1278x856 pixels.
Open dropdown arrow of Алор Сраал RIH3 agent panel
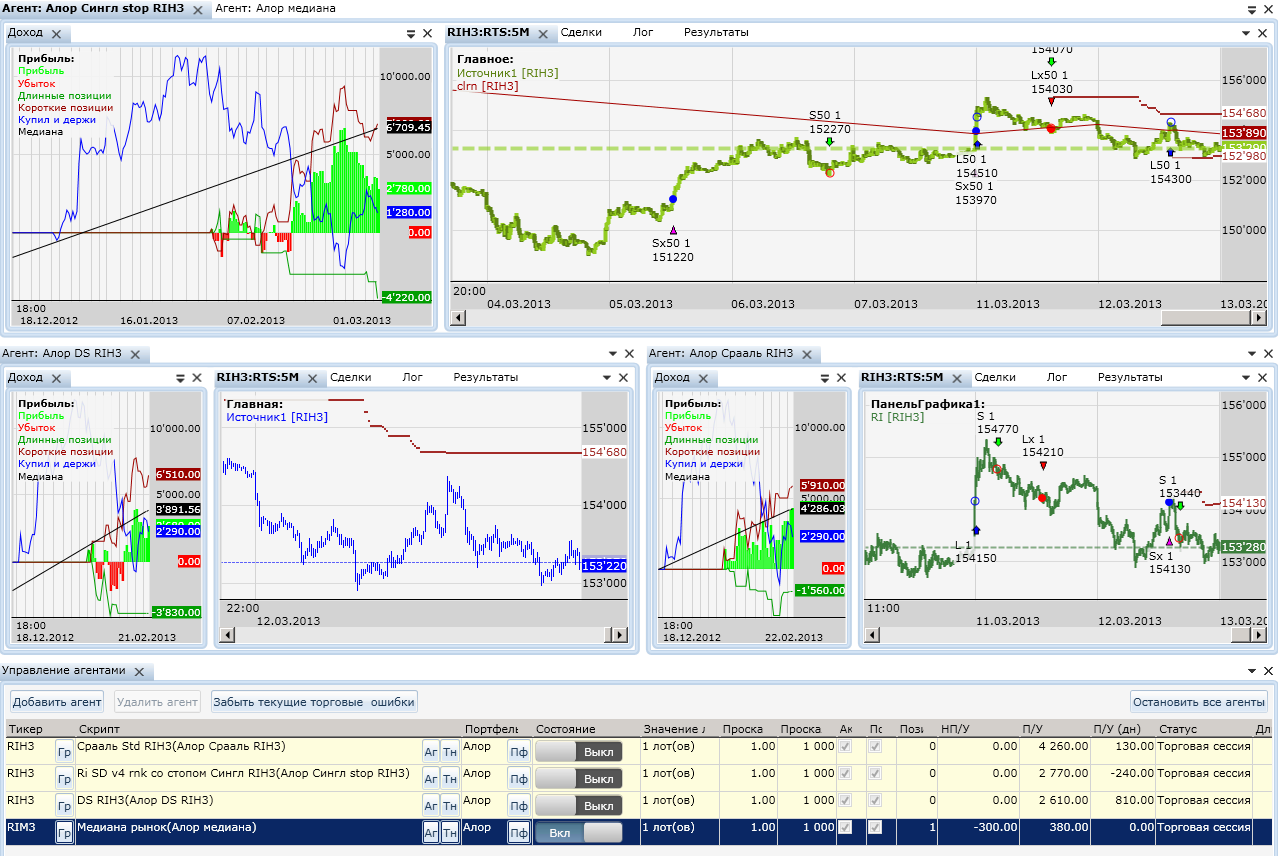[x=1251, y=353]
